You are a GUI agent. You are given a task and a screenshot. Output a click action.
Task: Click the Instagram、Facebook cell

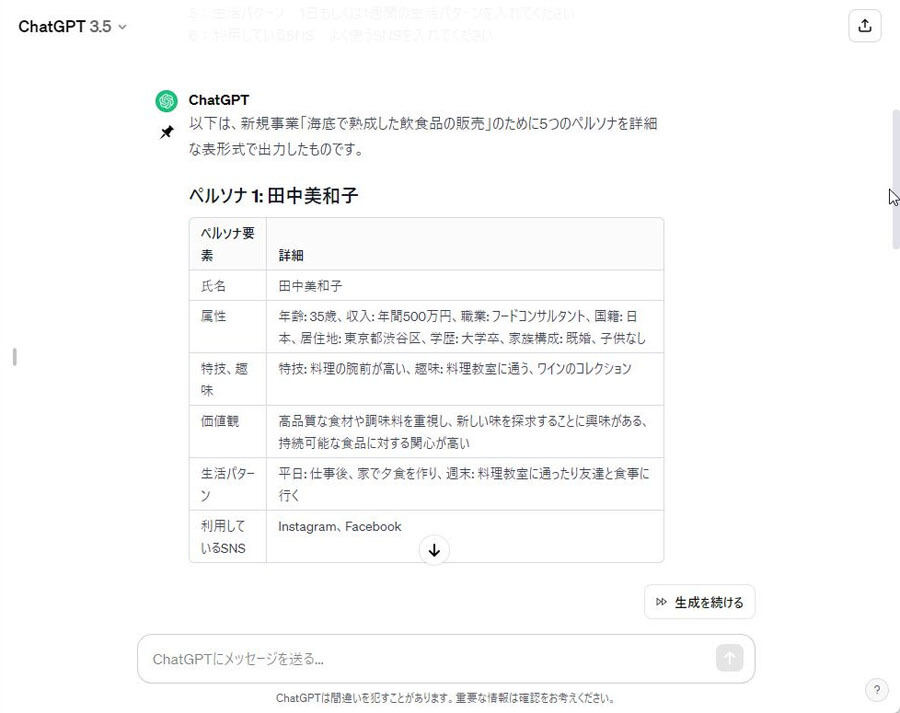coord(464,536)
